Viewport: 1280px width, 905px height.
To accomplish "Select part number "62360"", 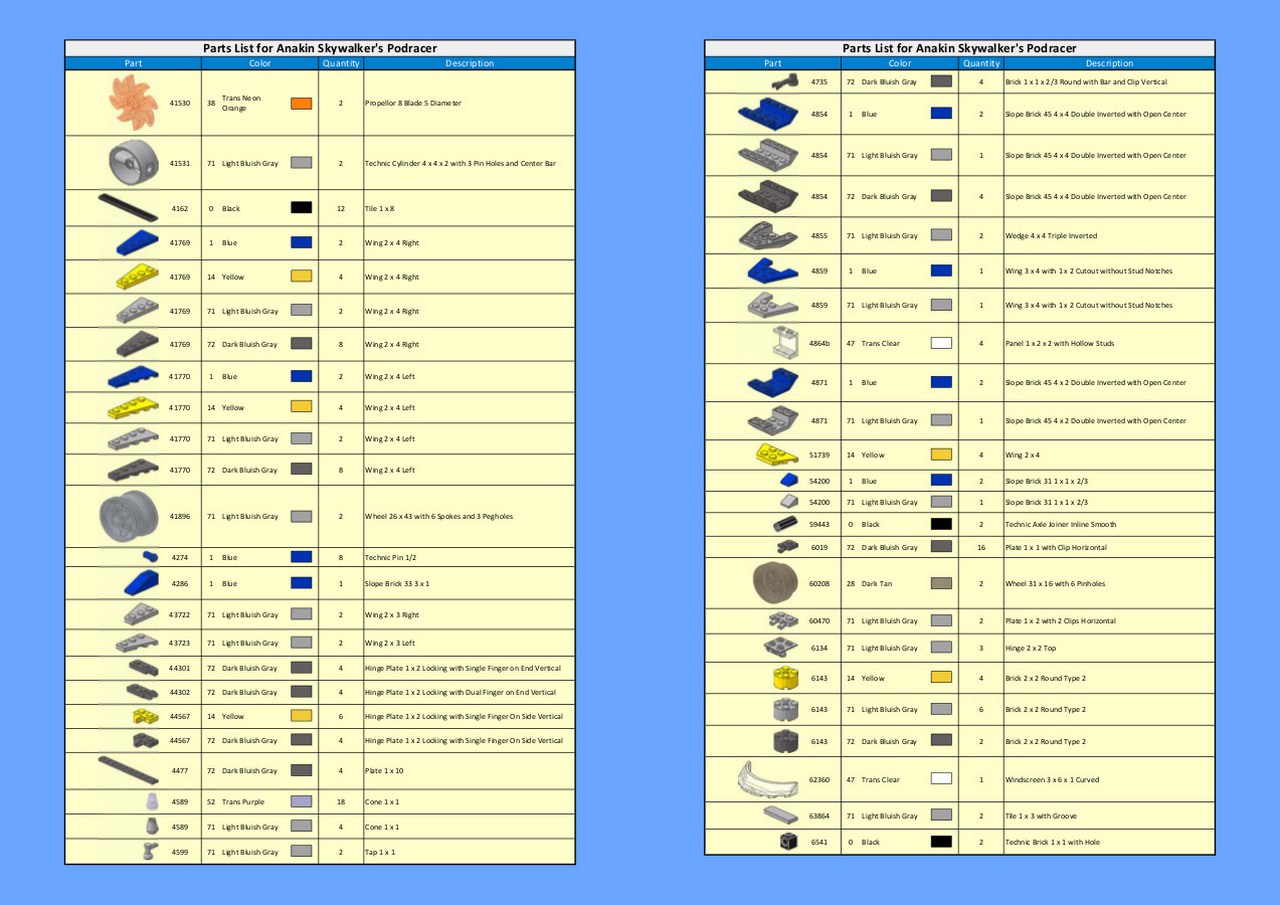I will coord(819,780).
